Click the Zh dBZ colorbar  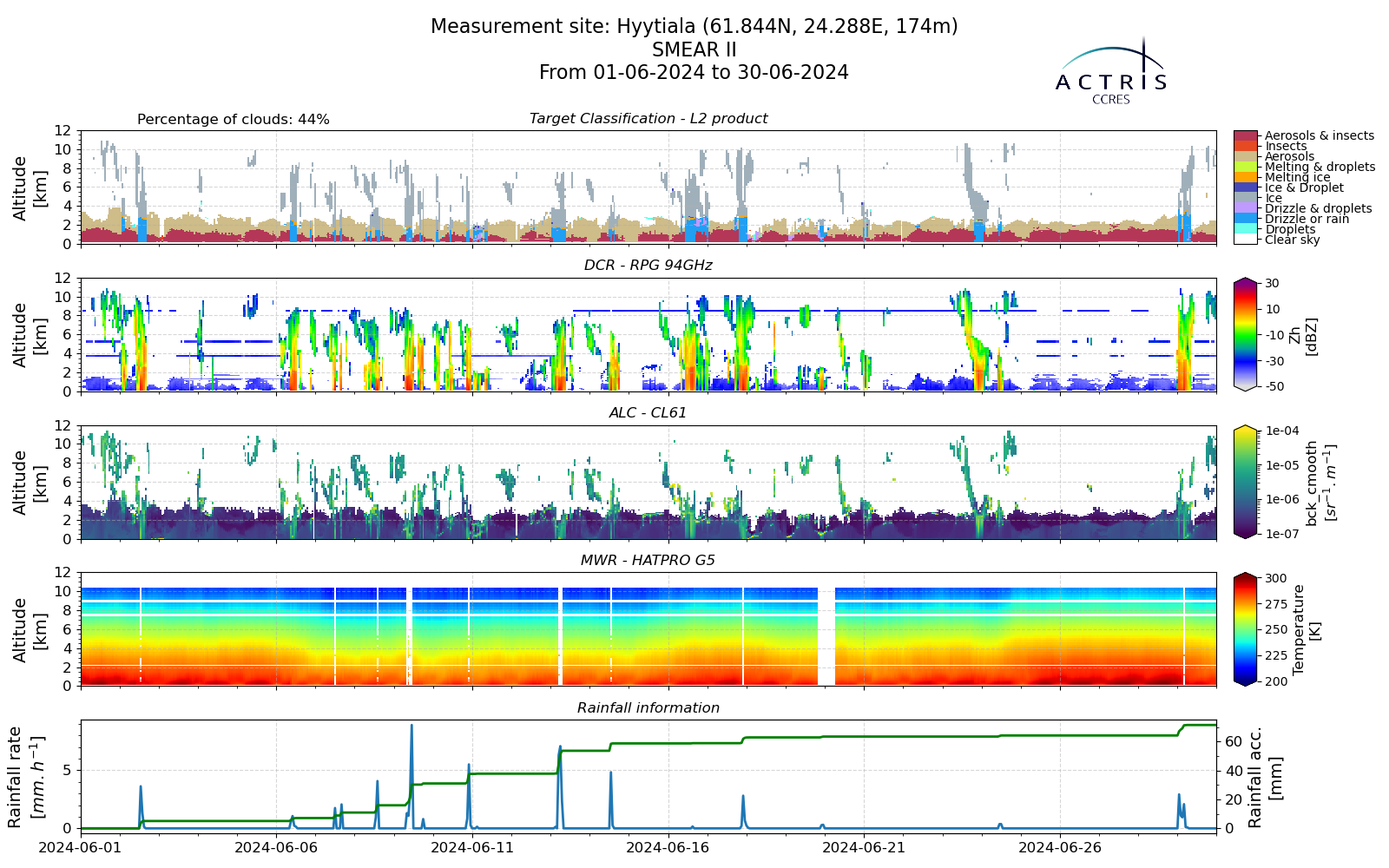(1245, 334)
